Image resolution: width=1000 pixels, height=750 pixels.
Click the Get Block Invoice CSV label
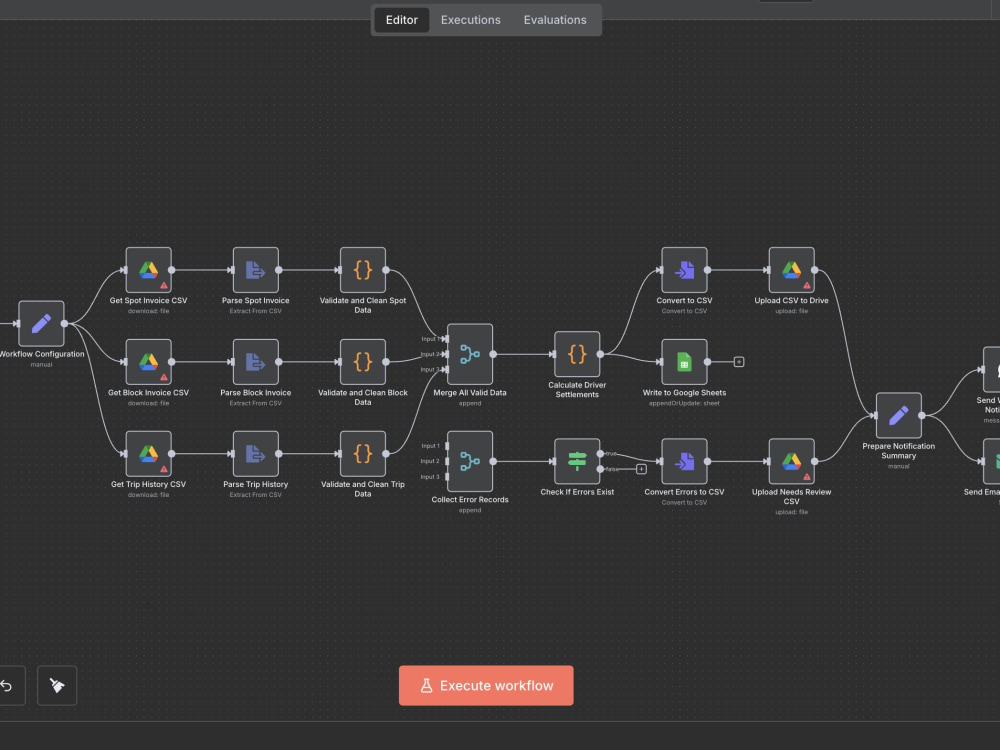click(x=149, y=393)
